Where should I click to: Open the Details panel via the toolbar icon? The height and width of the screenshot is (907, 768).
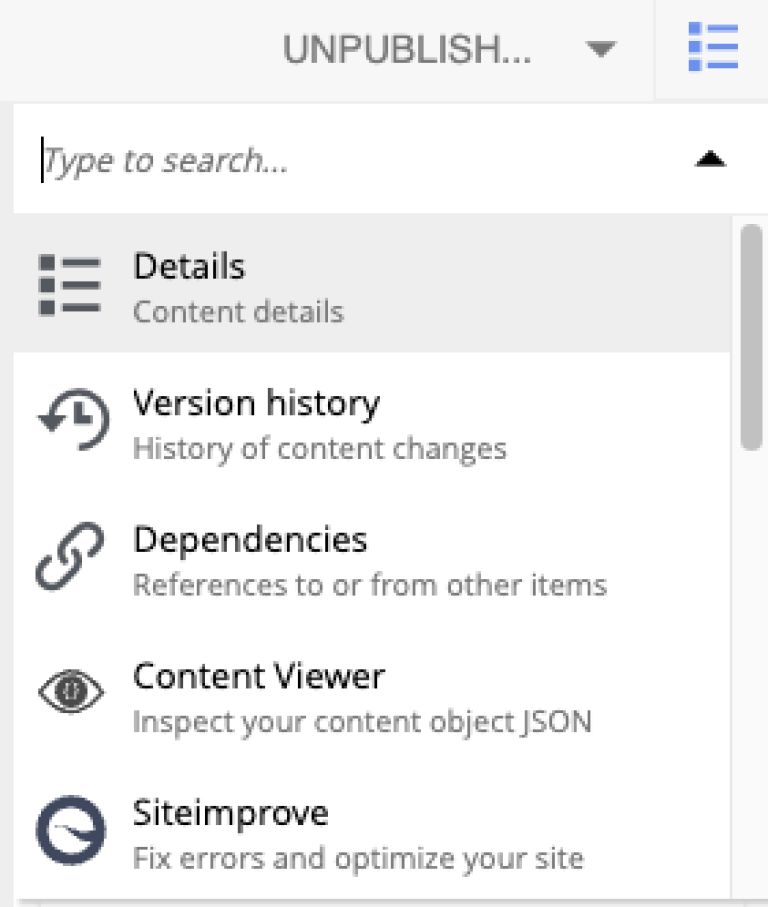[x=713, y=47]
